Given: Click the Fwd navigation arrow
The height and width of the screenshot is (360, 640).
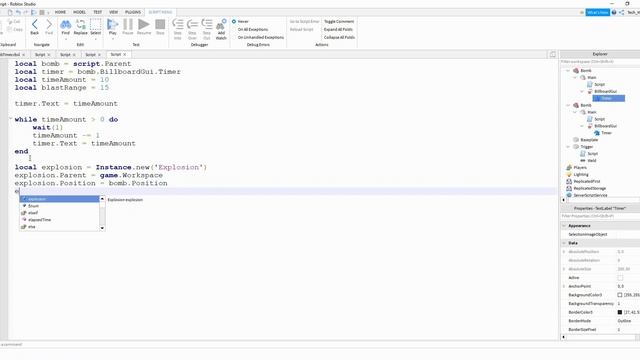Looking at the screenshot, I should click(49, 24).
